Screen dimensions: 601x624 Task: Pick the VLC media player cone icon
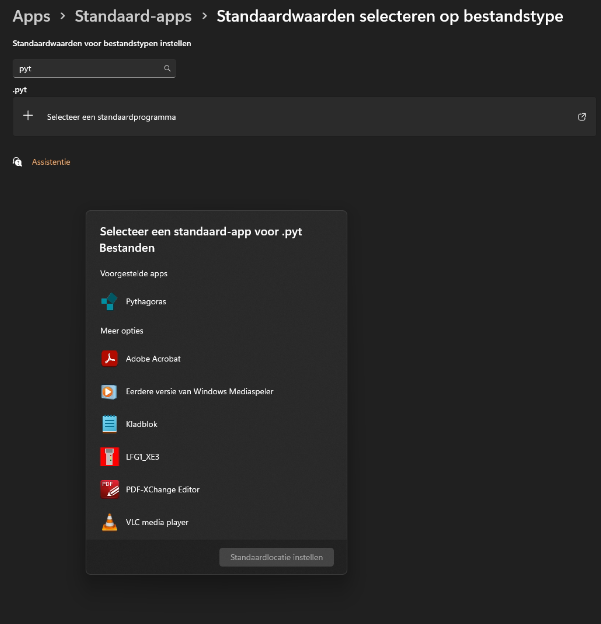(109, 522)
